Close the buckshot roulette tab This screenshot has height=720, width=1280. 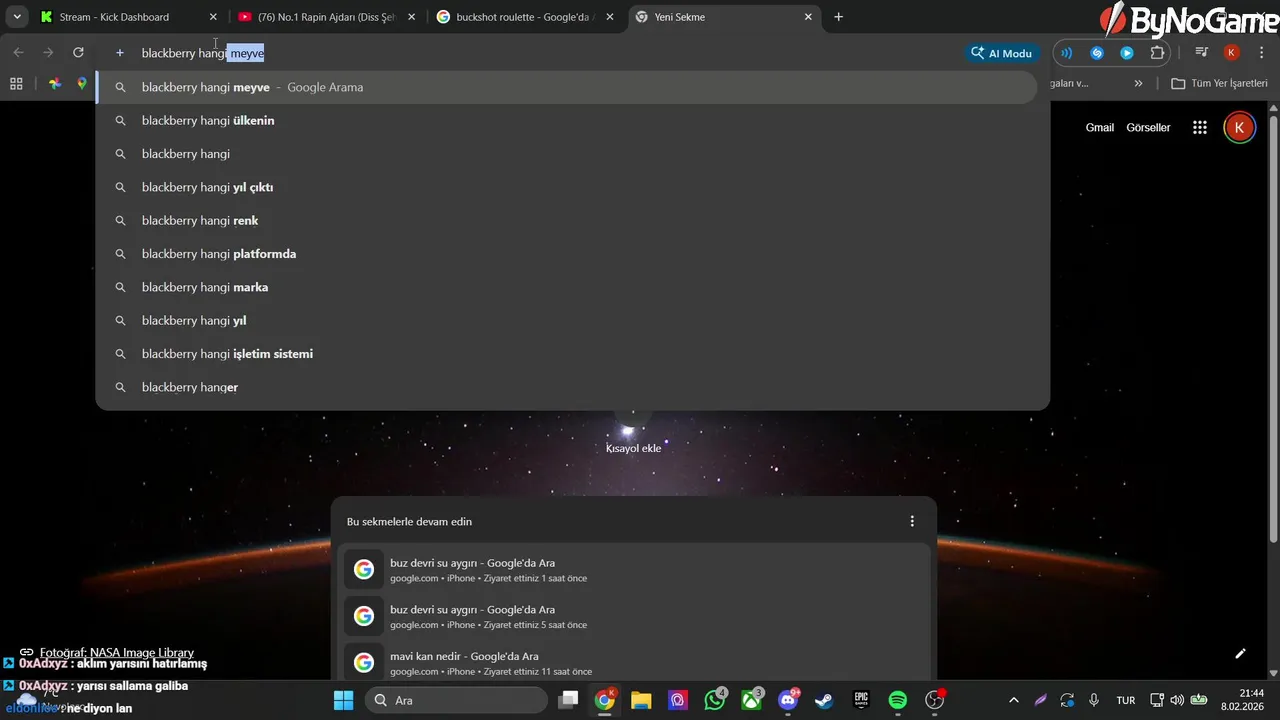tap(610, 17)
